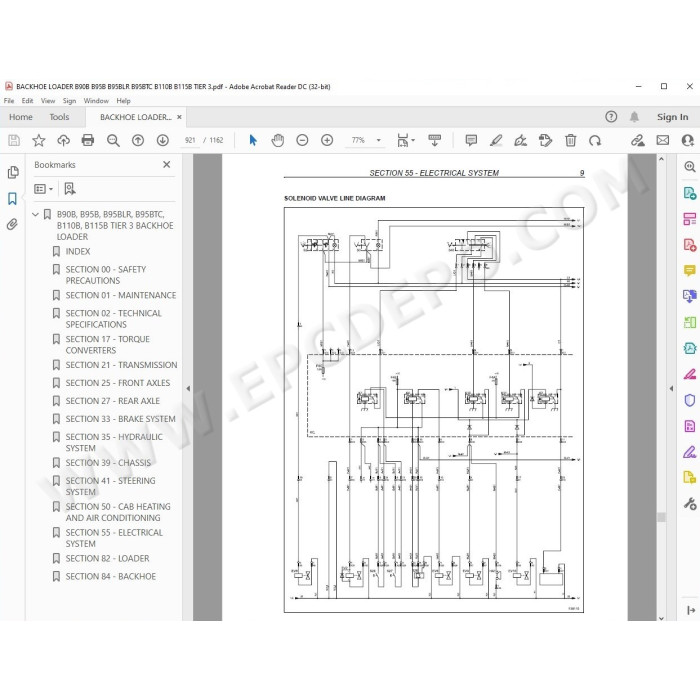Viewport: 700px width, 700px height.
Task: Open the sign document tool
Action: [521, 141]
